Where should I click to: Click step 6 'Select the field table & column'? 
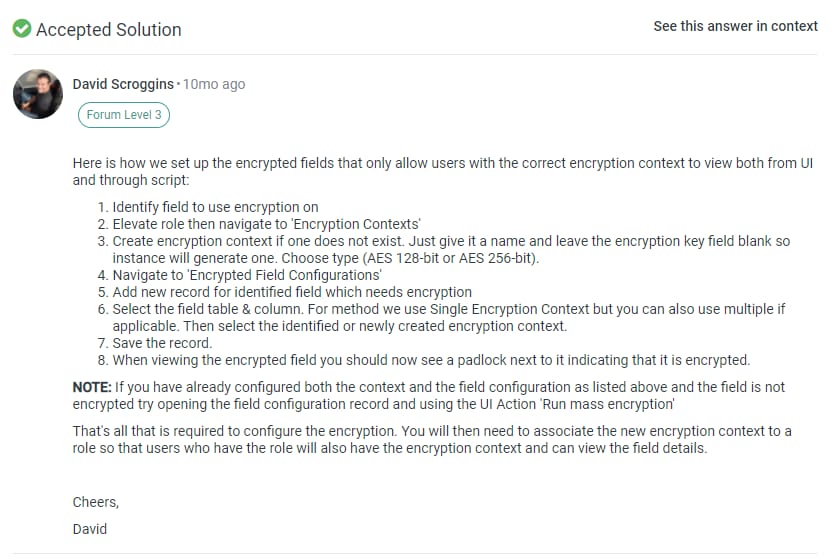pos(449,318)
